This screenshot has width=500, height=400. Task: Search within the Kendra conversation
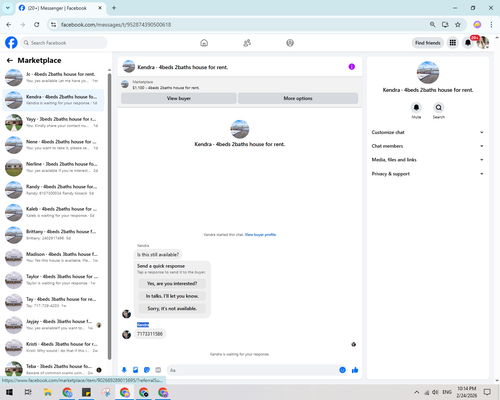pyautogui.click(x=439, y=108)
